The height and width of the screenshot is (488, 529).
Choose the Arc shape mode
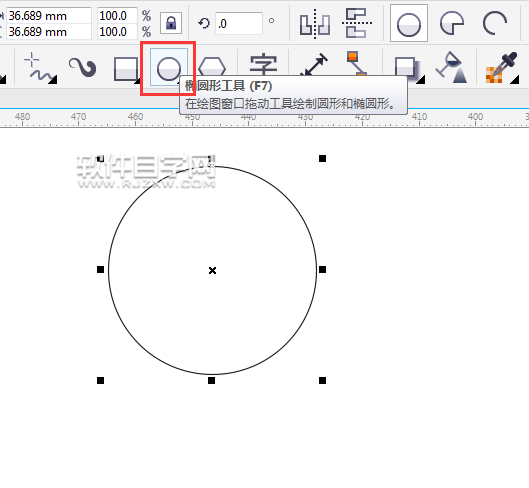[x=495, y=23]
